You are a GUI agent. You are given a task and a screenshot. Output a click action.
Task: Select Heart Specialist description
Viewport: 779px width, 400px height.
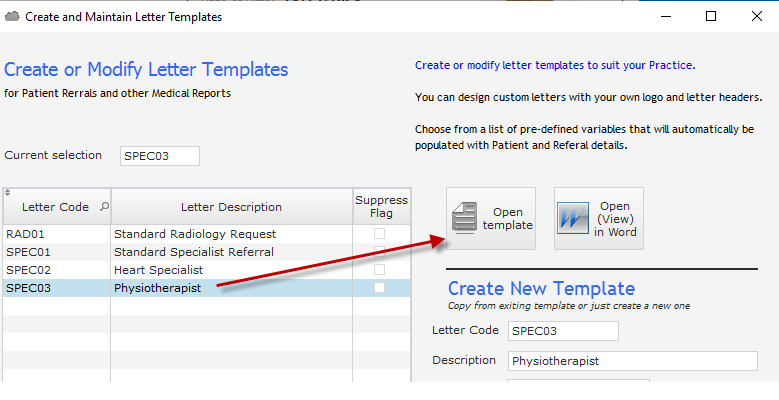(x=232, y=270)
